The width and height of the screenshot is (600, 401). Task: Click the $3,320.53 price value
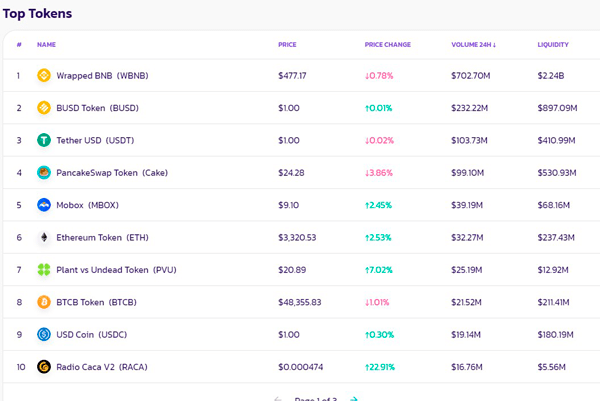tap(297, 238)
